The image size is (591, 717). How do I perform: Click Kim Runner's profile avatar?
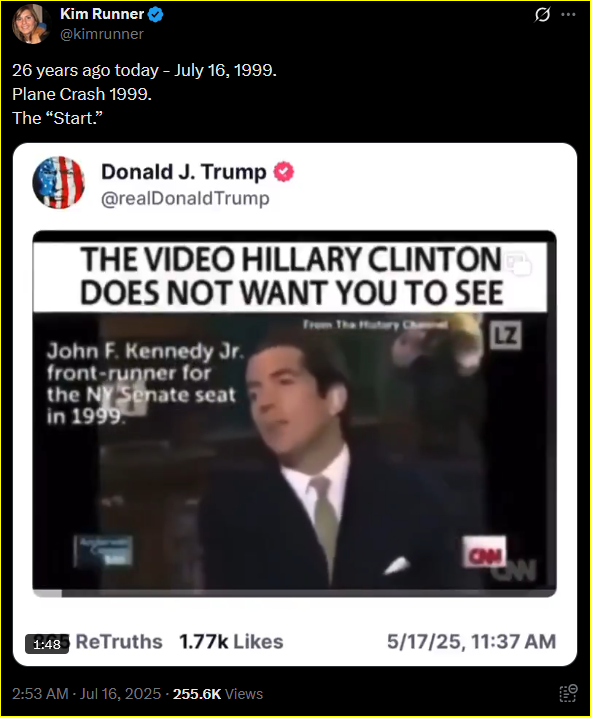pyautogui.click(x=31, y=24)
